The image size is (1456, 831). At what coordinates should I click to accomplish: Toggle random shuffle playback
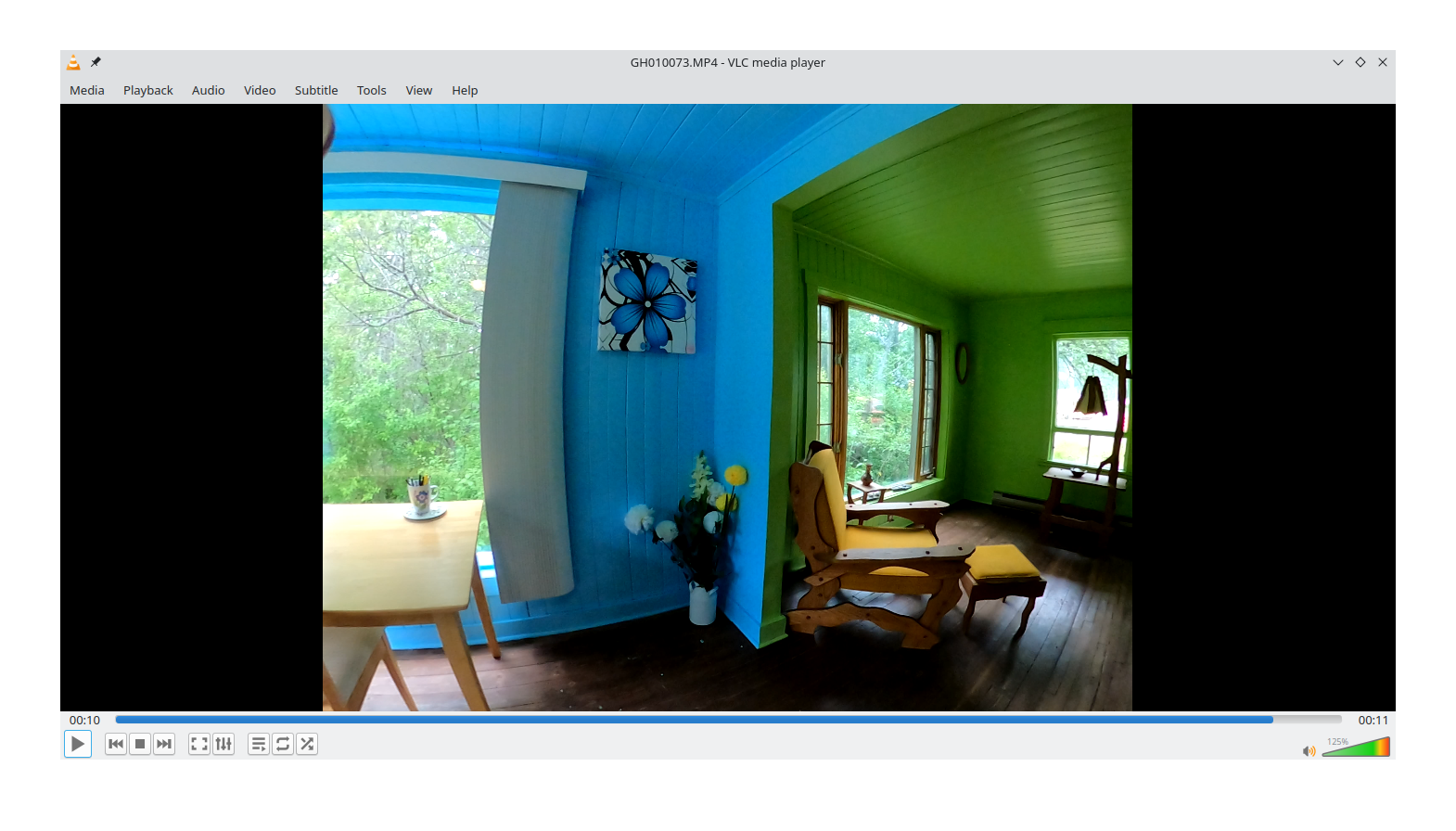click(307, 744)
